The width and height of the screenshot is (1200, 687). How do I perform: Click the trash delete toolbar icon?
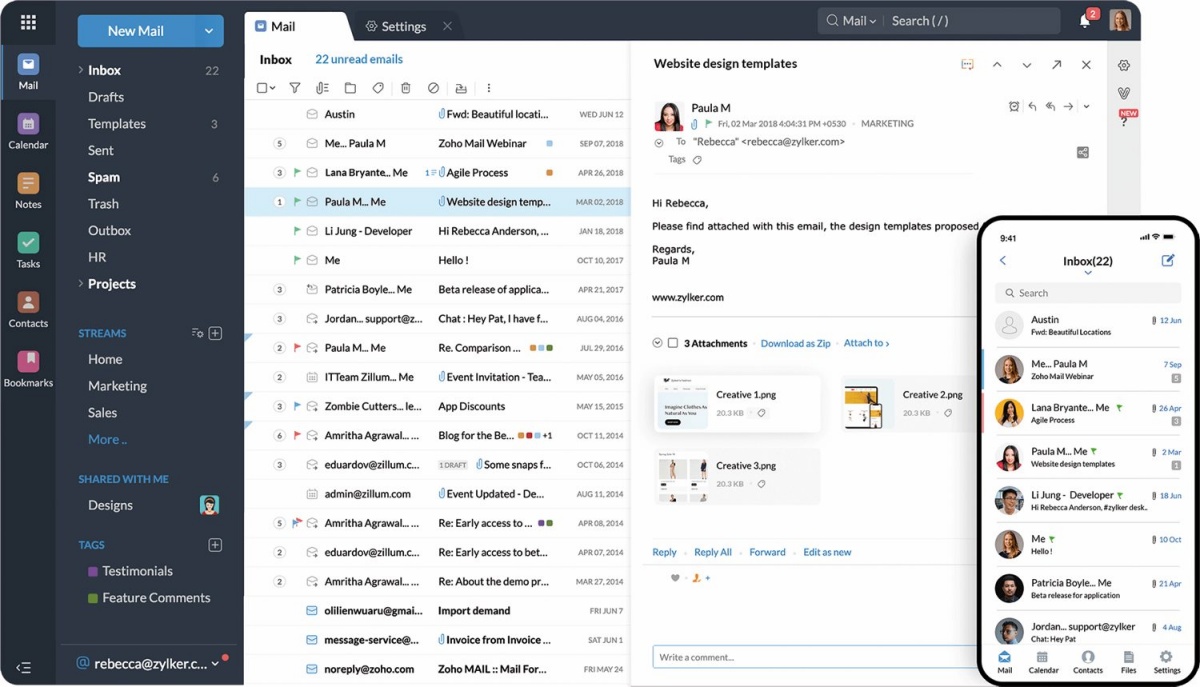[406, 88]
